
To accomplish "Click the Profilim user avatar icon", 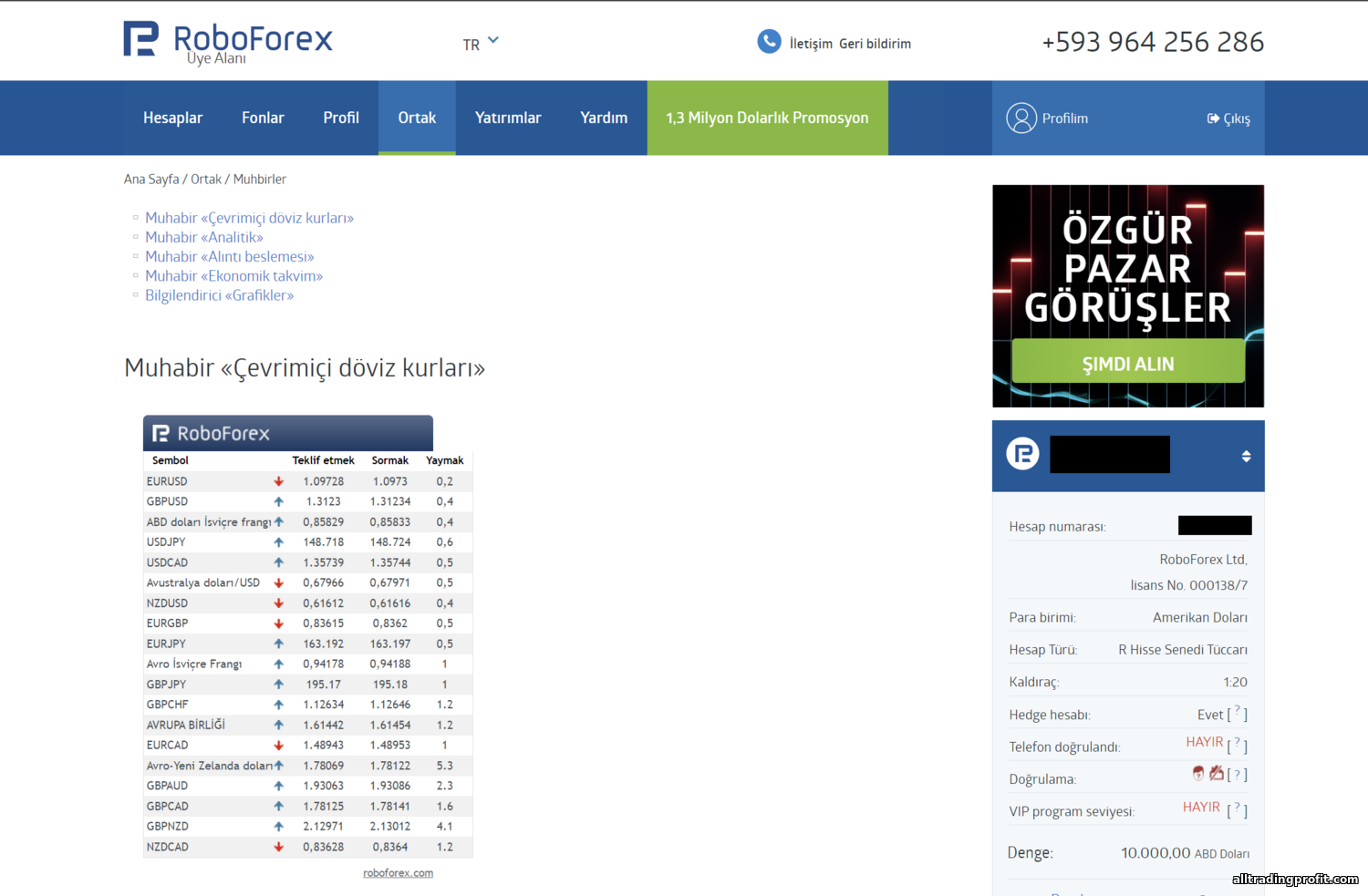I will click(1021, 118).
